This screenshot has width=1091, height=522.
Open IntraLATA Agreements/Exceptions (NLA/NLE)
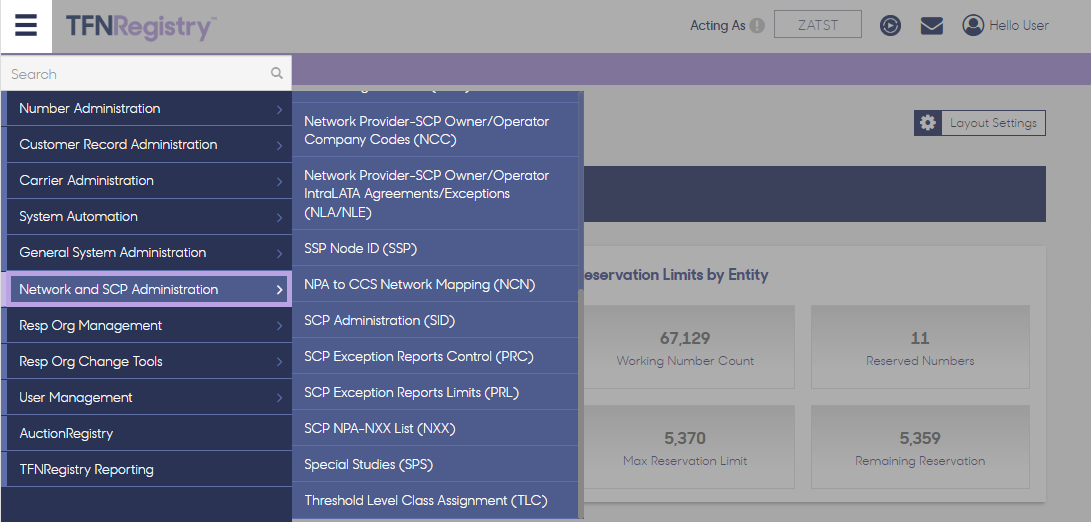[435, 193]
